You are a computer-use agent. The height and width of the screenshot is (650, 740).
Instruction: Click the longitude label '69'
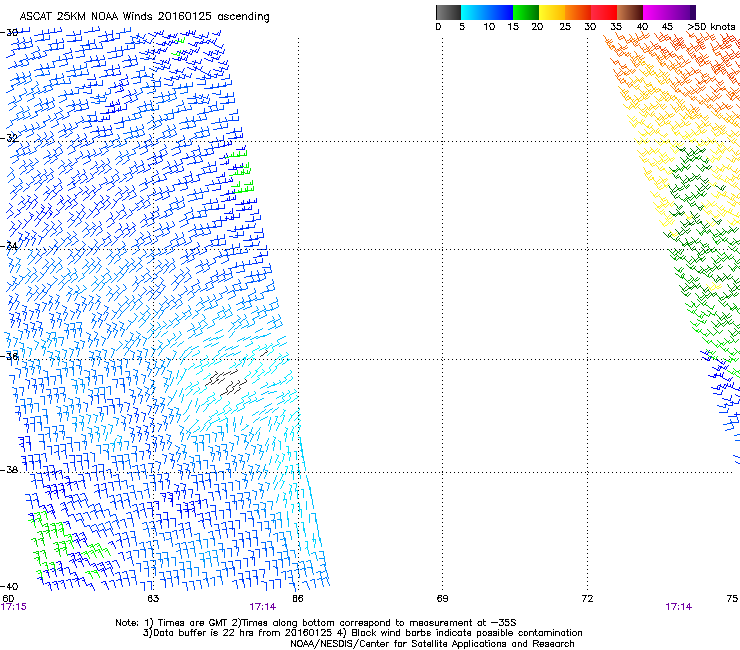point(442,599)
